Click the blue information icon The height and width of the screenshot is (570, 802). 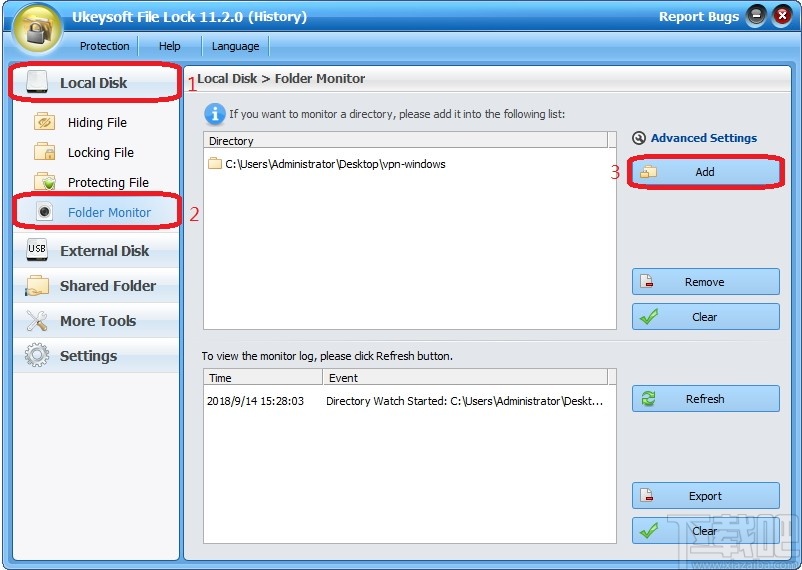(215, 114)
